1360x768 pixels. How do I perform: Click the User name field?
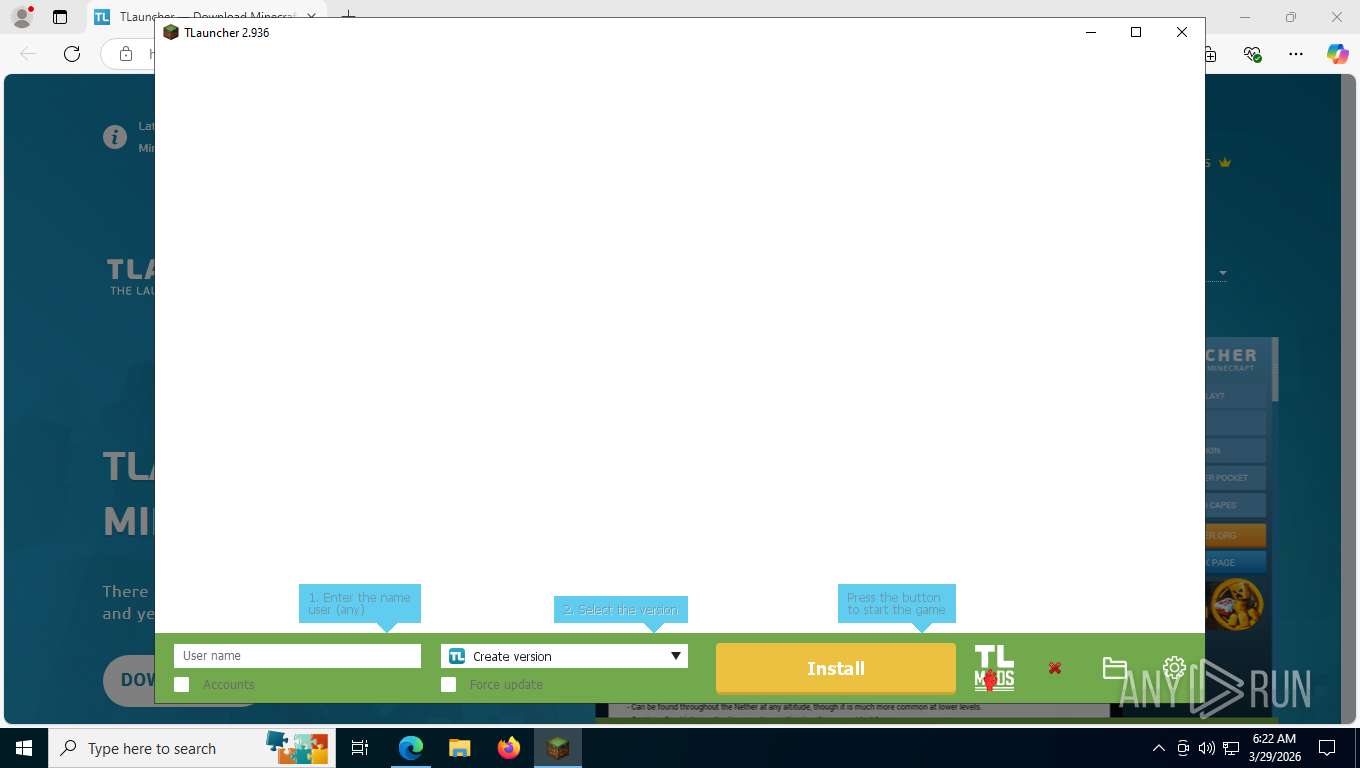[297, 656]
